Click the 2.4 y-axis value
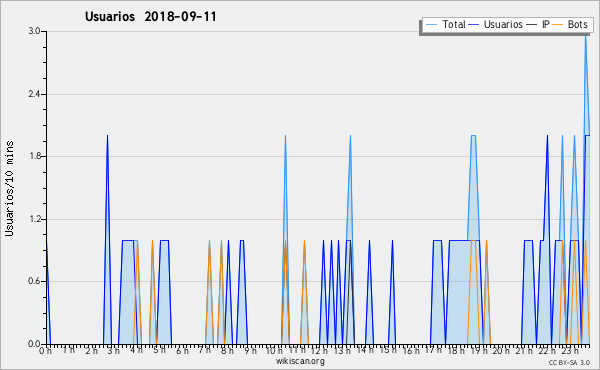The width and height of the screenshot is (600, 370). (34, 94)
